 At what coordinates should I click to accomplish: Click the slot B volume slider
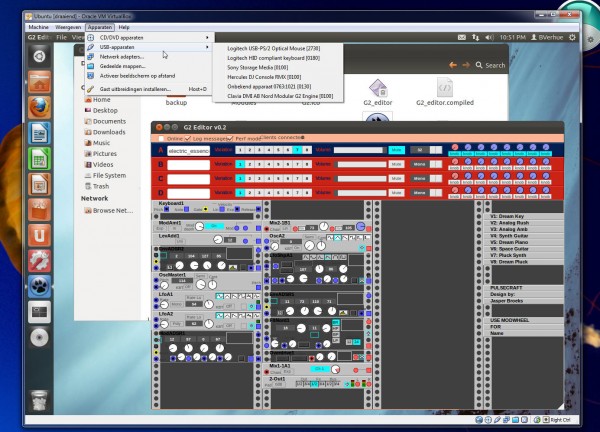click(x=360, y=164)
